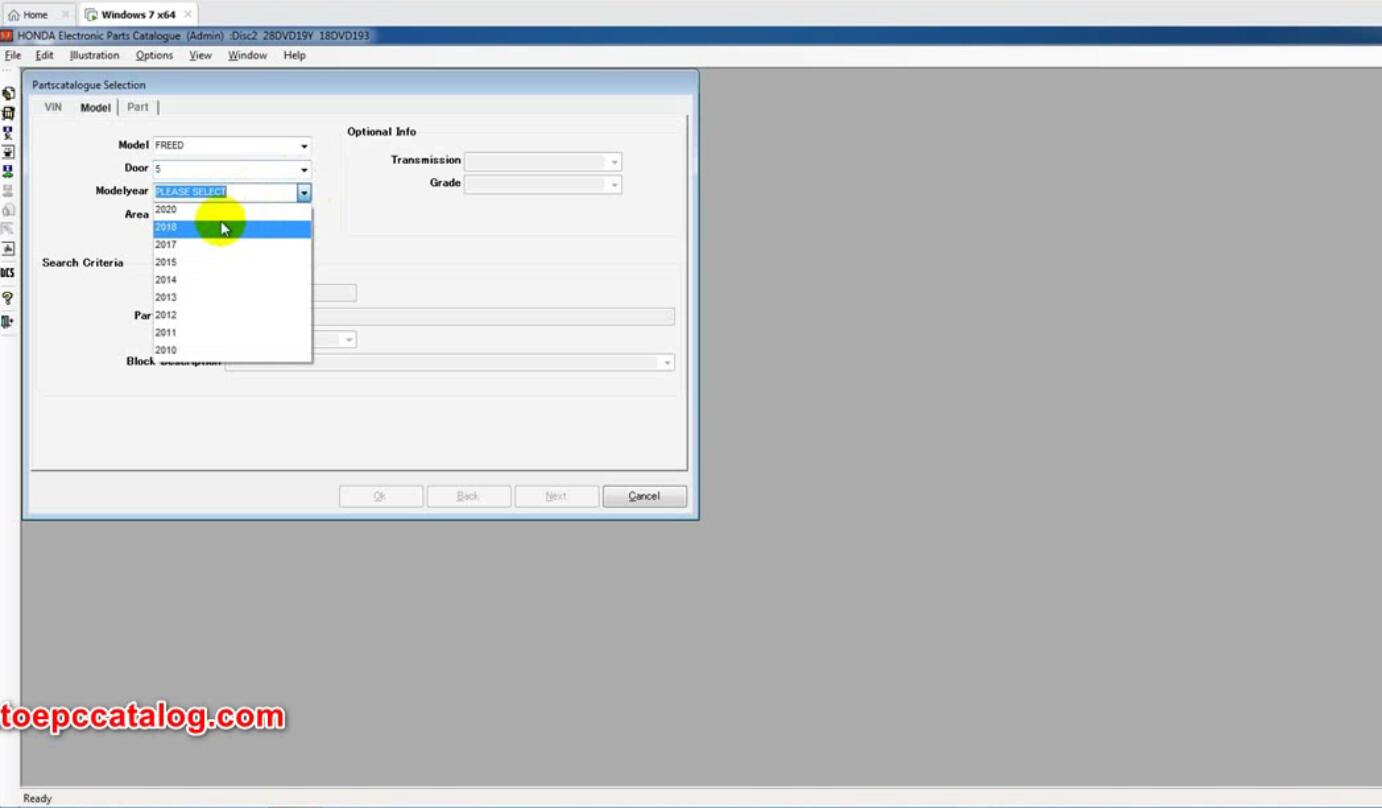
Task: Choose 2020 from the model year list
Action: [232, 210]
